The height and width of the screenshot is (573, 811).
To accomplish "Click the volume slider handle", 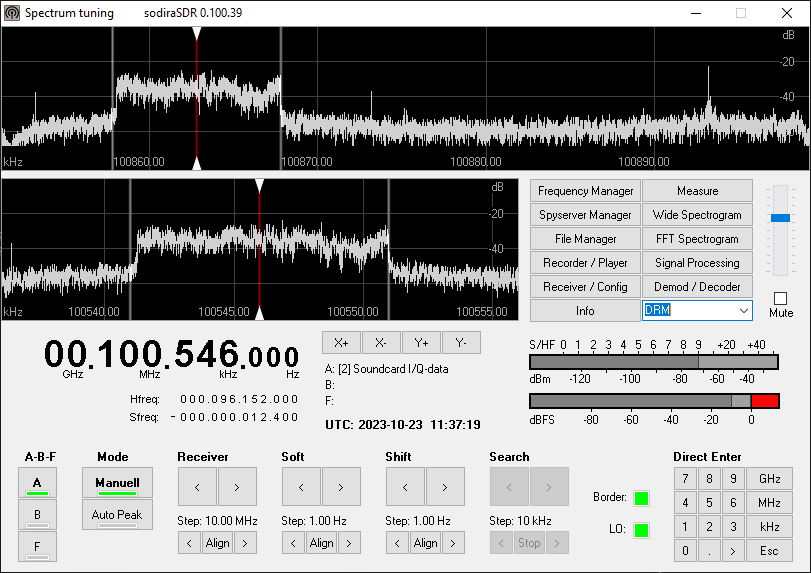I will tap(780, 217).
